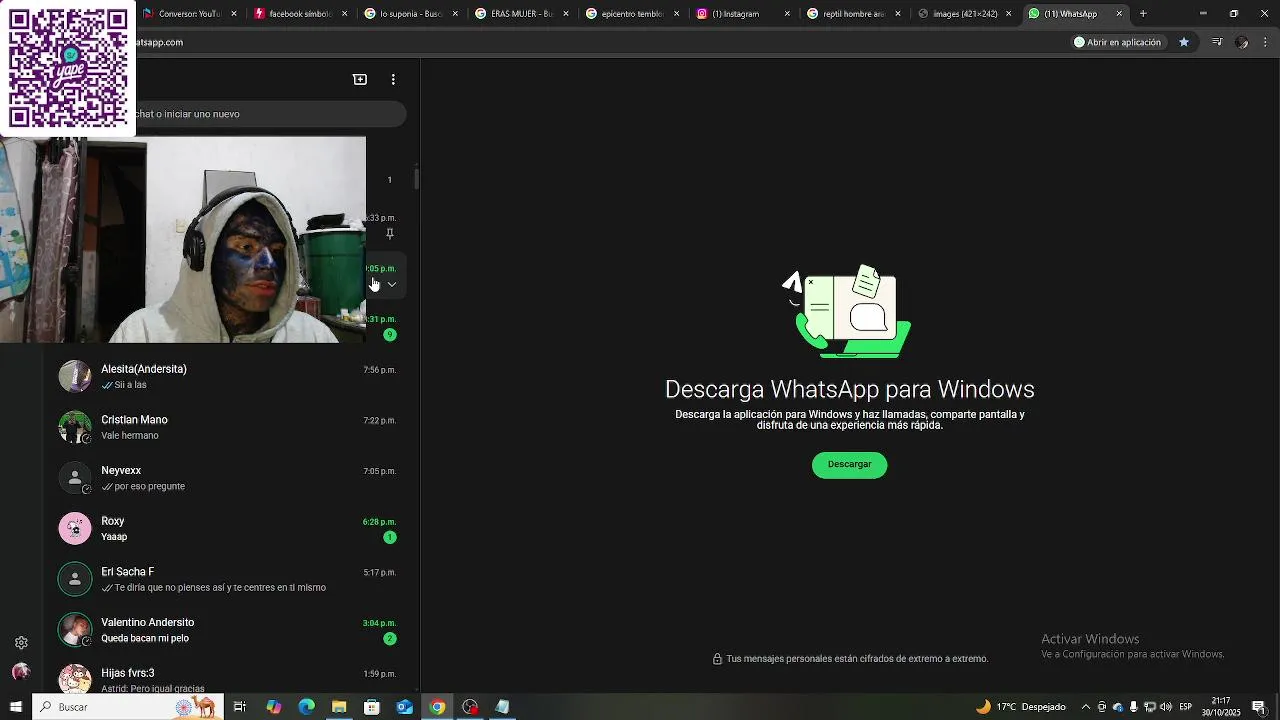1280x720 pixels.
Task: Open Microsoft Edge from the taskbar
Action: pyautogui.click(x=306, y=707)
